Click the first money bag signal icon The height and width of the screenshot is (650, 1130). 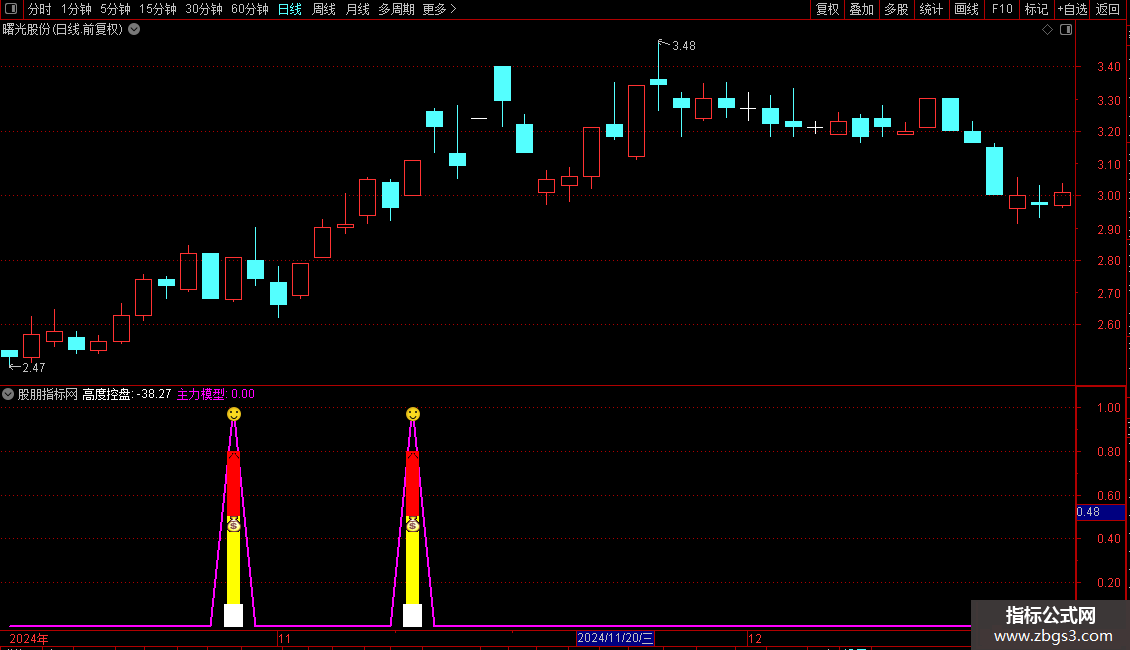[233, 525]
